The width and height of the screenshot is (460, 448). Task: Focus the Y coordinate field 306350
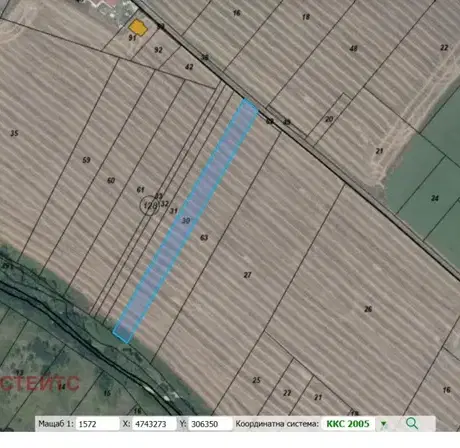click(x=210, y=424)
